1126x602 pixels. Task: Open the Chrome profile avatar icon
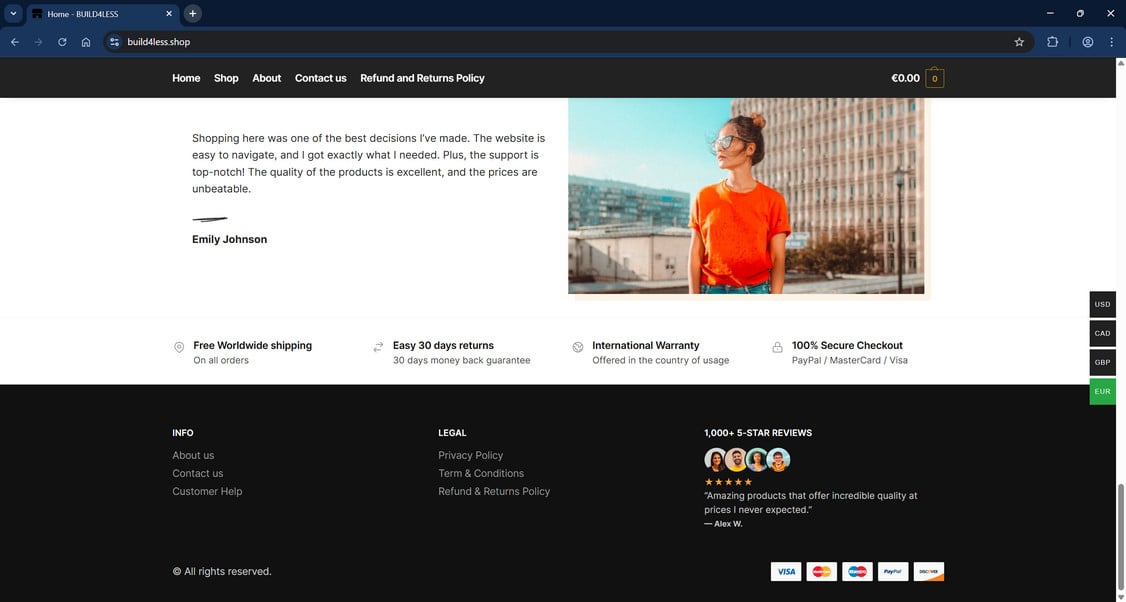tap(1087, 42)
